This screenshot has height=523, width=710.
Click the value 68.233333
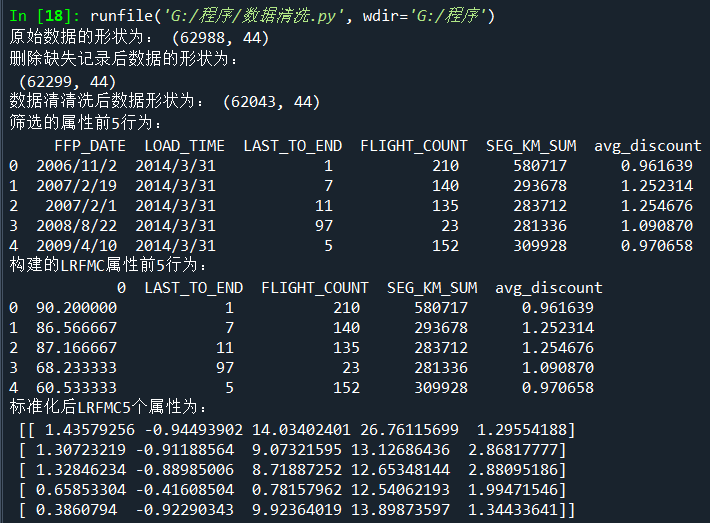point(77,368)
